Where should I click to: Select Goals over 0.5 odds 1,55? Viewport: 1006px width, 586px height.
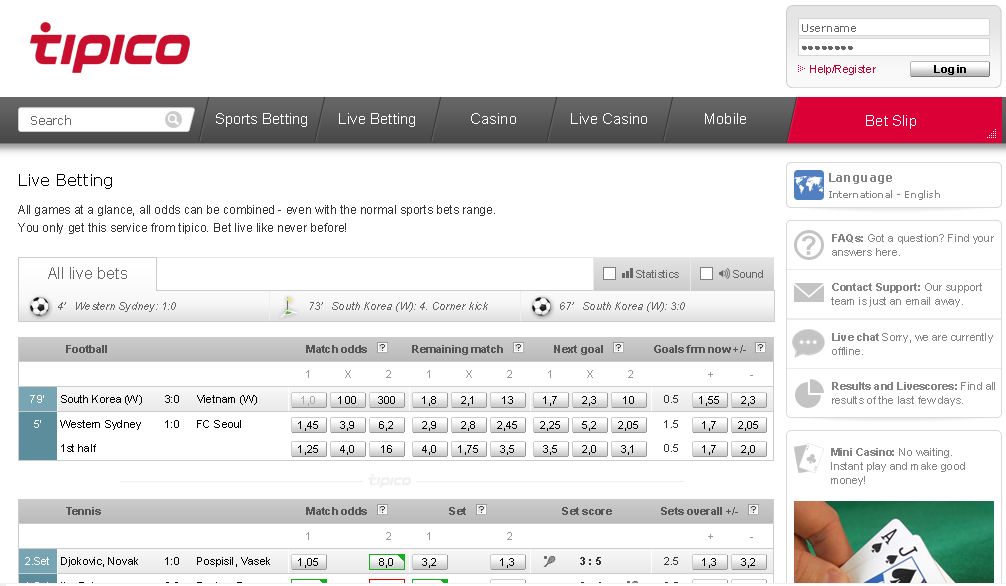click(709, 400)
